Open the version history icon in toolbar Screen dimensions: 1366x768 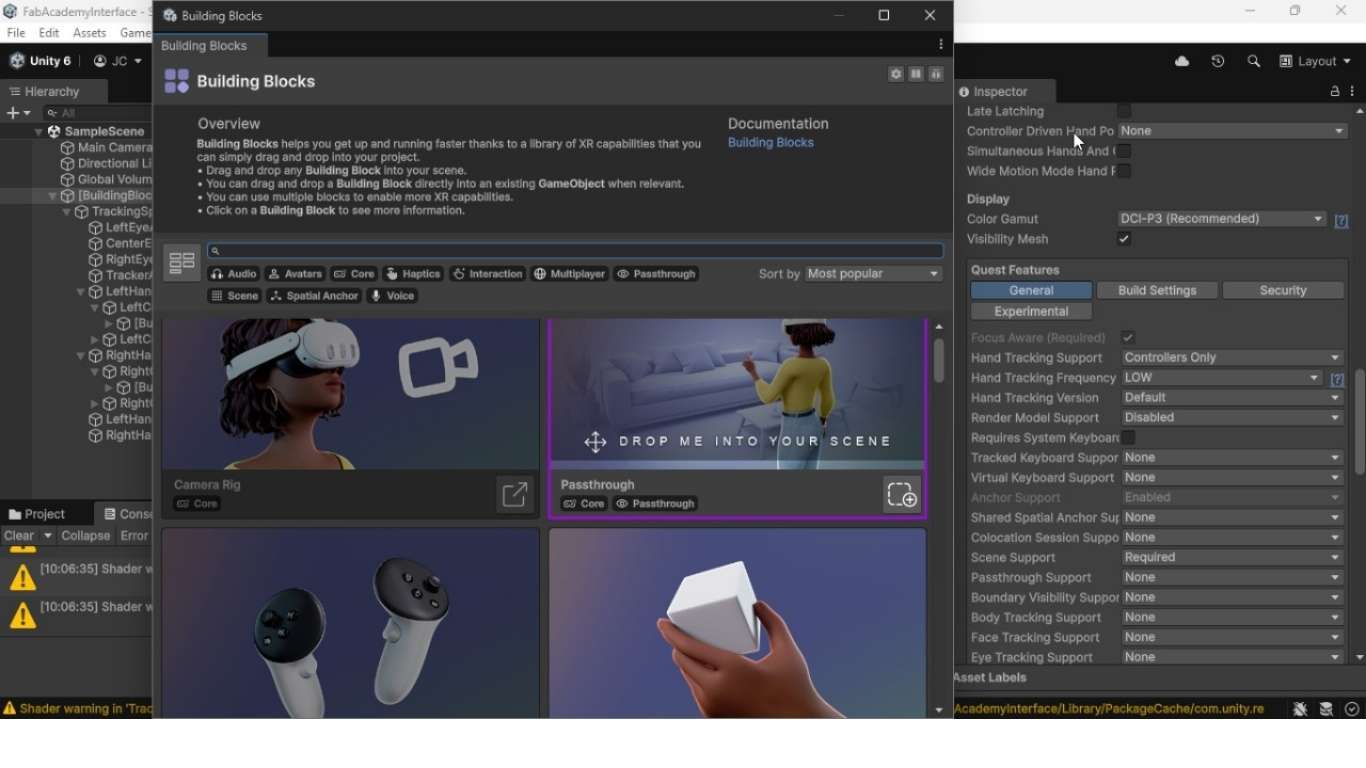coord(1218,61)
